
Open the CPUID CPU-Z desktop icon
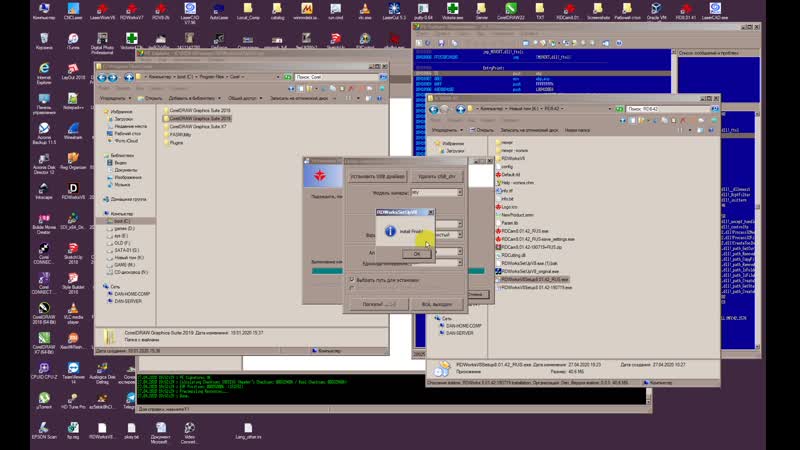point(44,370)
